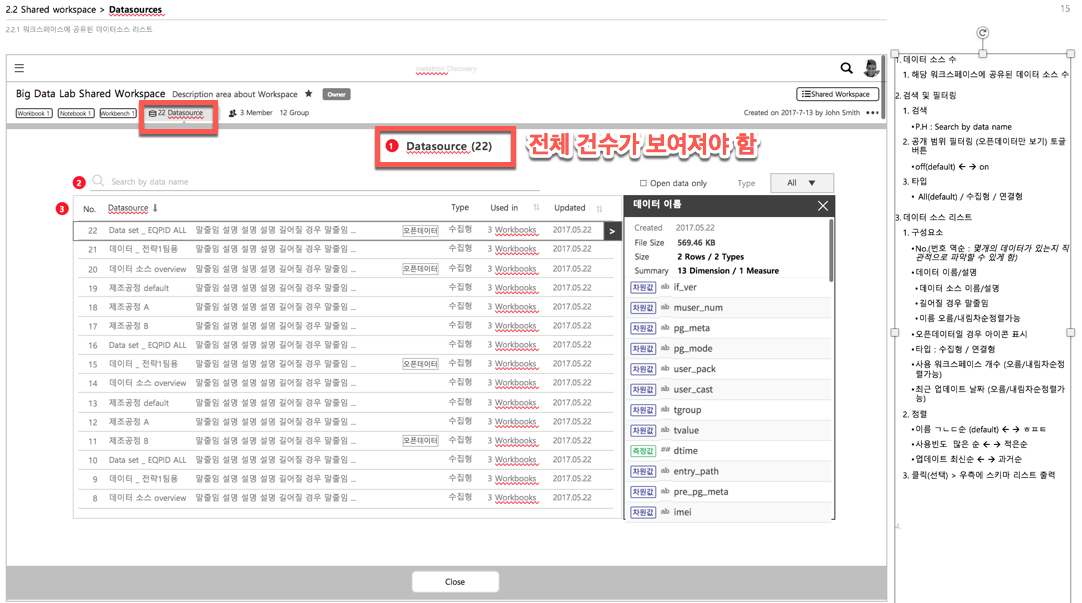1082x603 pixels.
Task: Enable the Open data only checkbox
Action: click(643, 183)
